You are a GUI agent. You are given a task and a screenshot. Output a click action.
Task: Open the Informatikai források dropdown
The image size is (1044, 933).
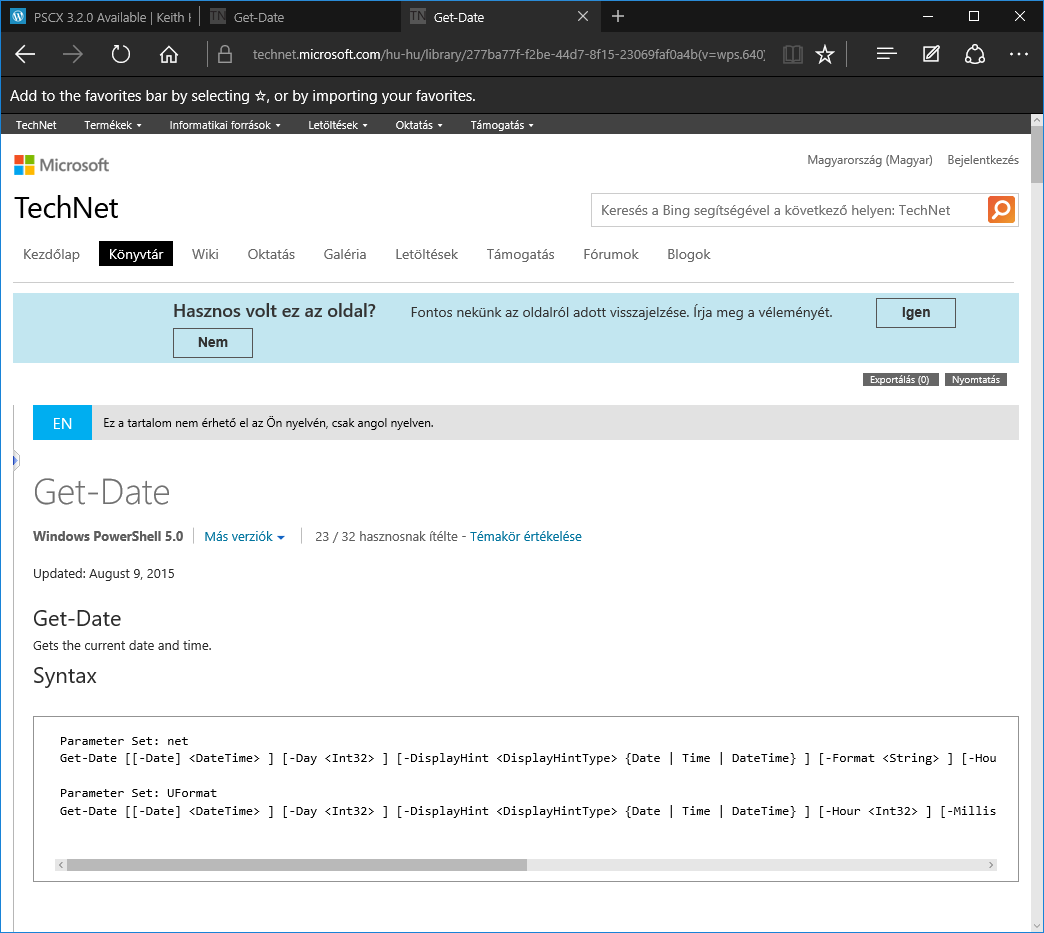224,125
